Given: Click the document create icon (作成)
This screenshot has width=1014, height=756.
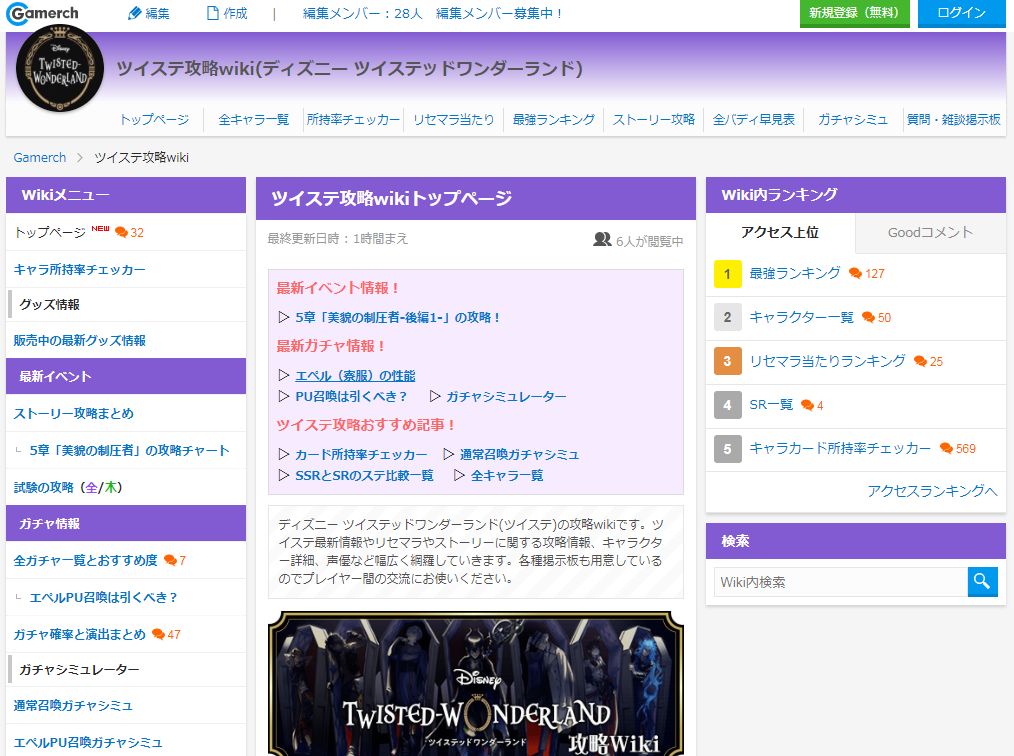Looking at the screenshot, I should pos(212,14).
